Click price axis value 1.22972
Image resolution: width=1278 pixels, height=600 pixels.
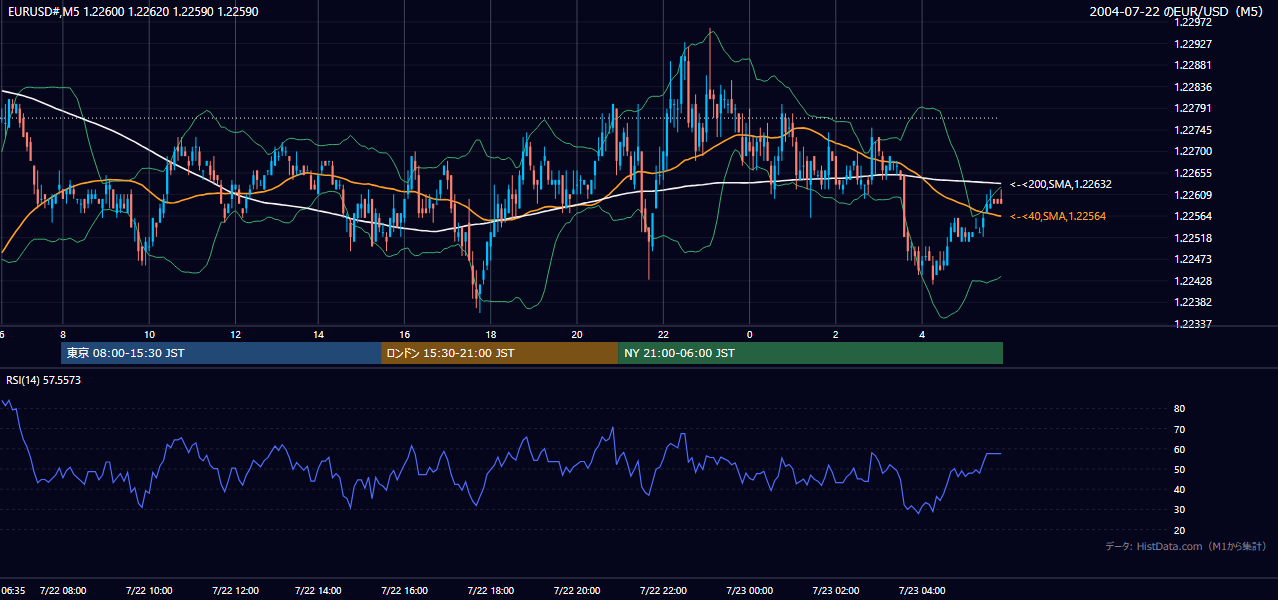1193,23
